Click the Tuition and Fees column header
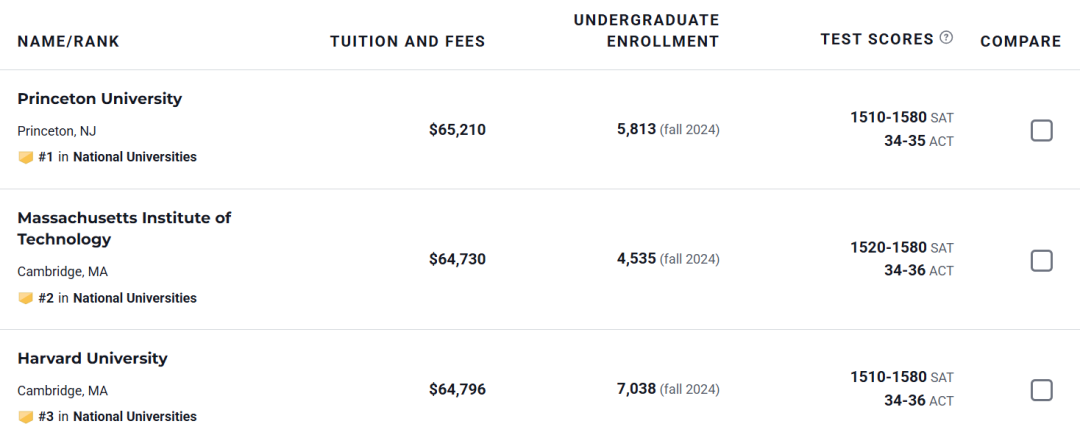The width and height of the screenshot is (1080, 448). pyautogui.click(x=407, y=42)
